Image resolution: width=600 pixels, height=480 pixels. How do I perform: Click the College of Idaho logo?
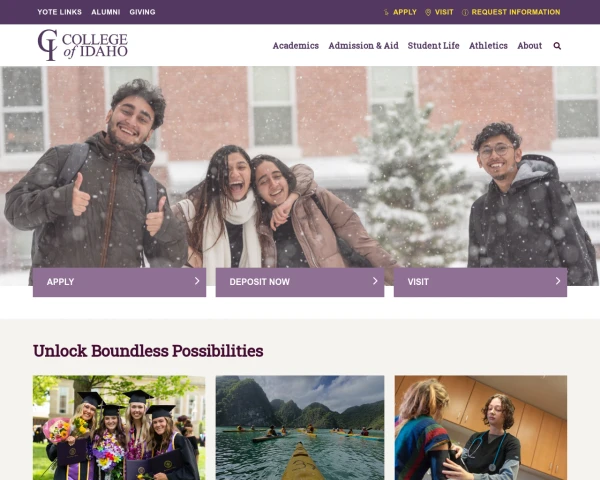point(83,45)
